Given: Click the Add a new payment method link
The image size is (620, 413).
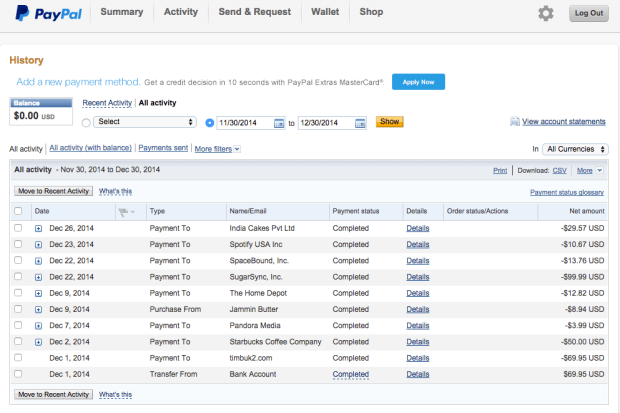Looking at the screenshot, I should tap(78, 82).
